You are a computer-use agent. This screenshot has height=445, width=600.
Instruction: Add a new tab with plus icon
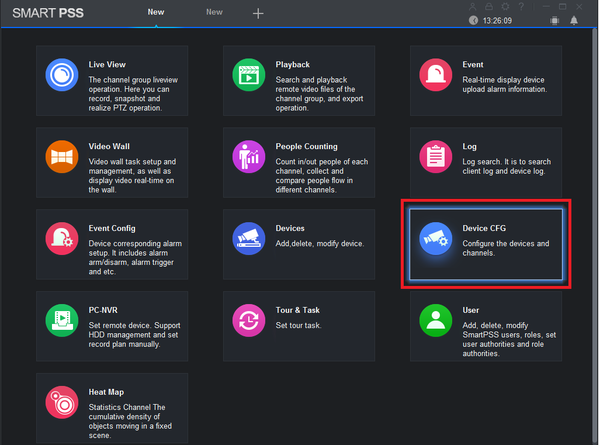(258, 14)
